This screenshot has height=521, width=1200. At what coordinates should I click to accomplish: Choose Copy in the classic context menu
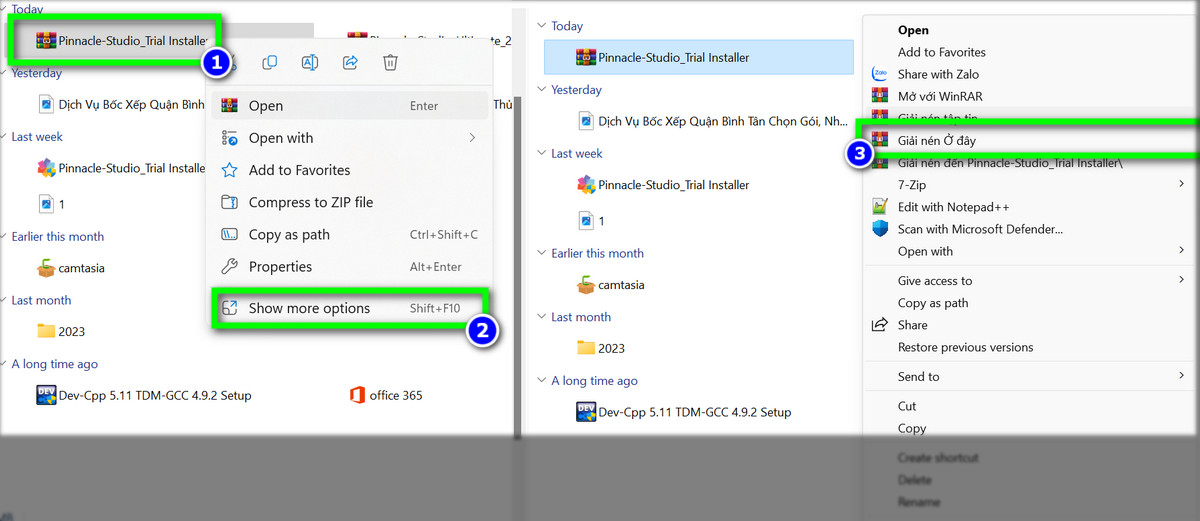click(912, 428)
